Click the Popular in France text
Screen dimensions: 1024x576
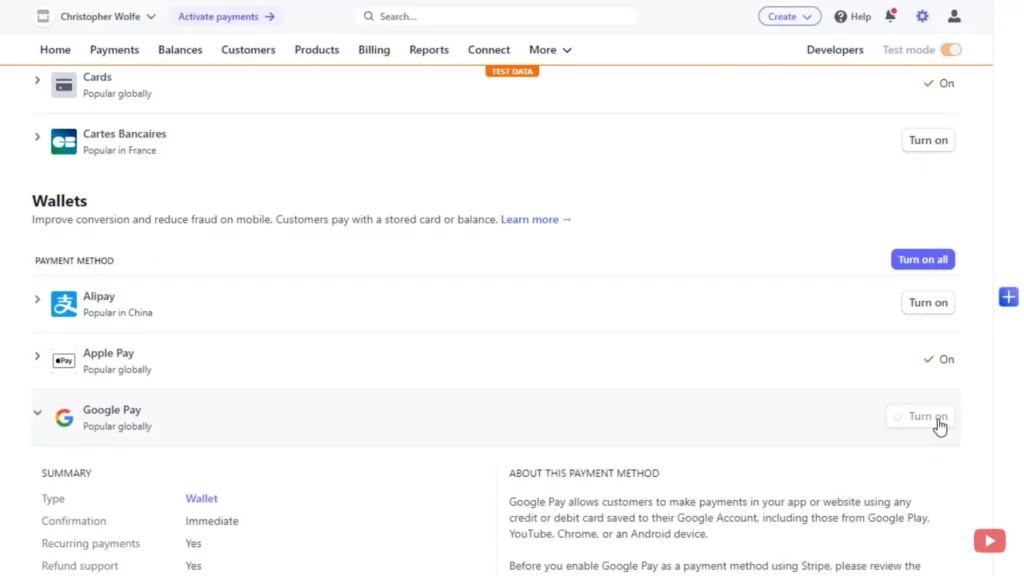pos(120,150)
